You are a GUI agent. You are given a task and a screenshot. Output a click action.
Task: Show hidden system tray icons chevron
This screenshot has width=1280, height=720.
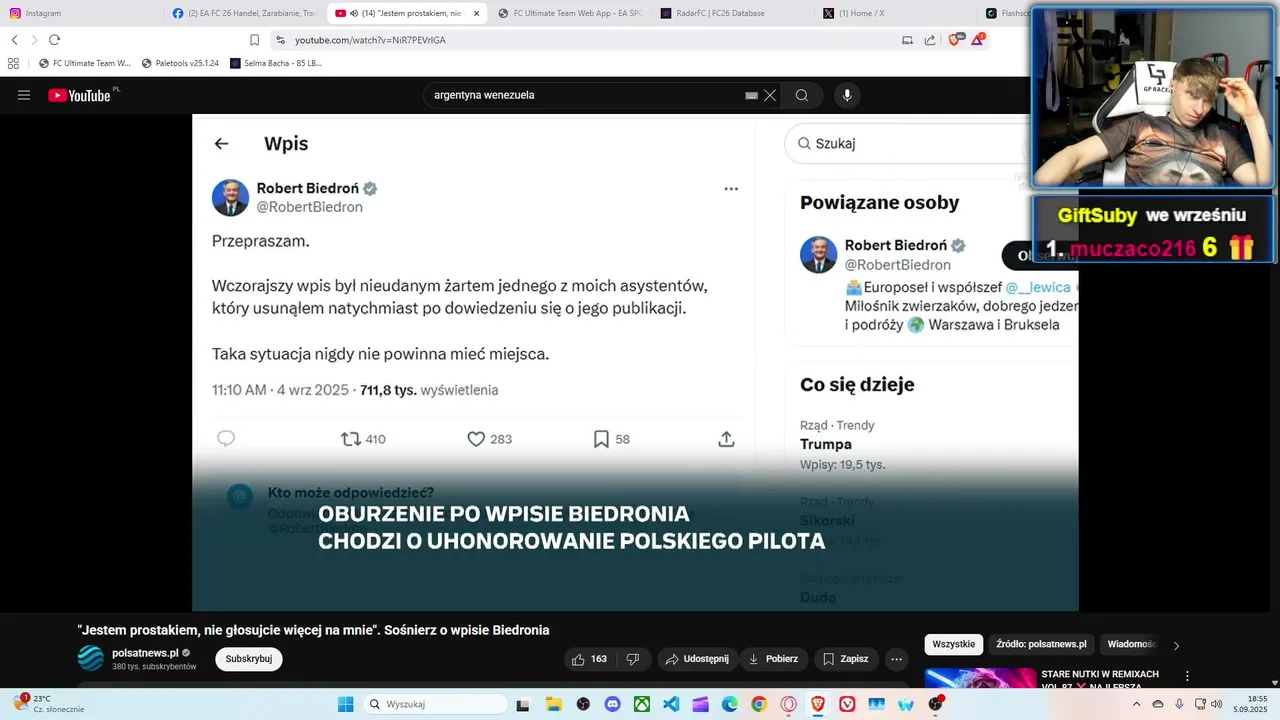point(1136,704)
